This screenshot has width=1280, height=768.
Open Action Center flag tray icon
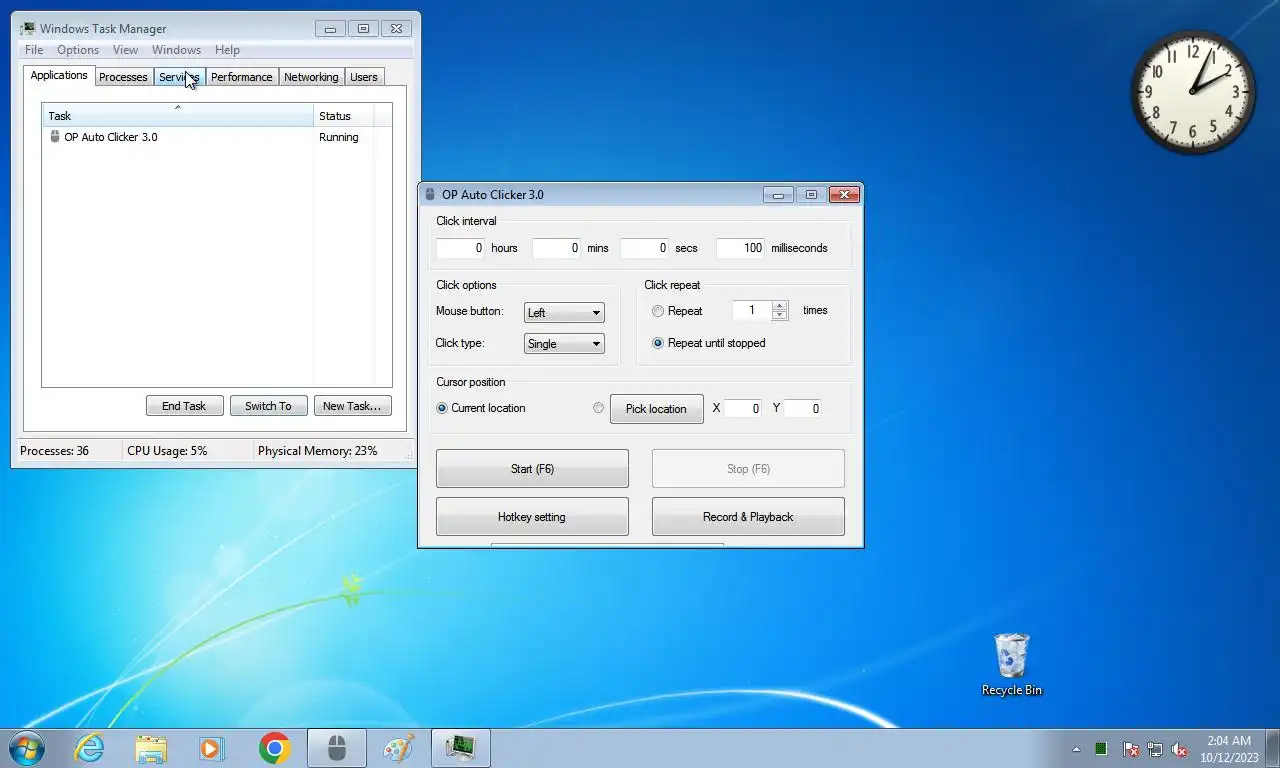(x=1130, y=749)
